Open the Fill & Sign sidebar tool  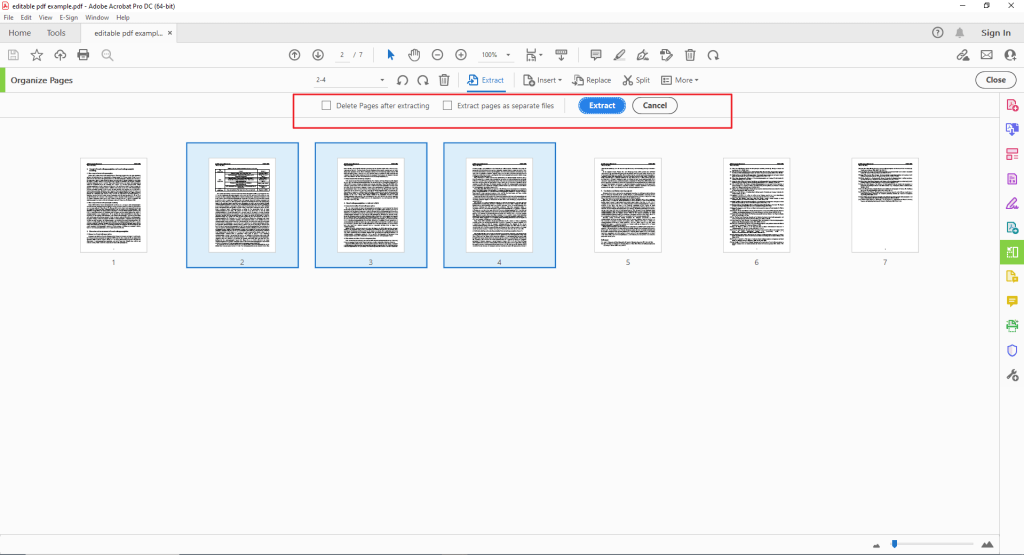pyautogui.click(x=1012, y=204)
